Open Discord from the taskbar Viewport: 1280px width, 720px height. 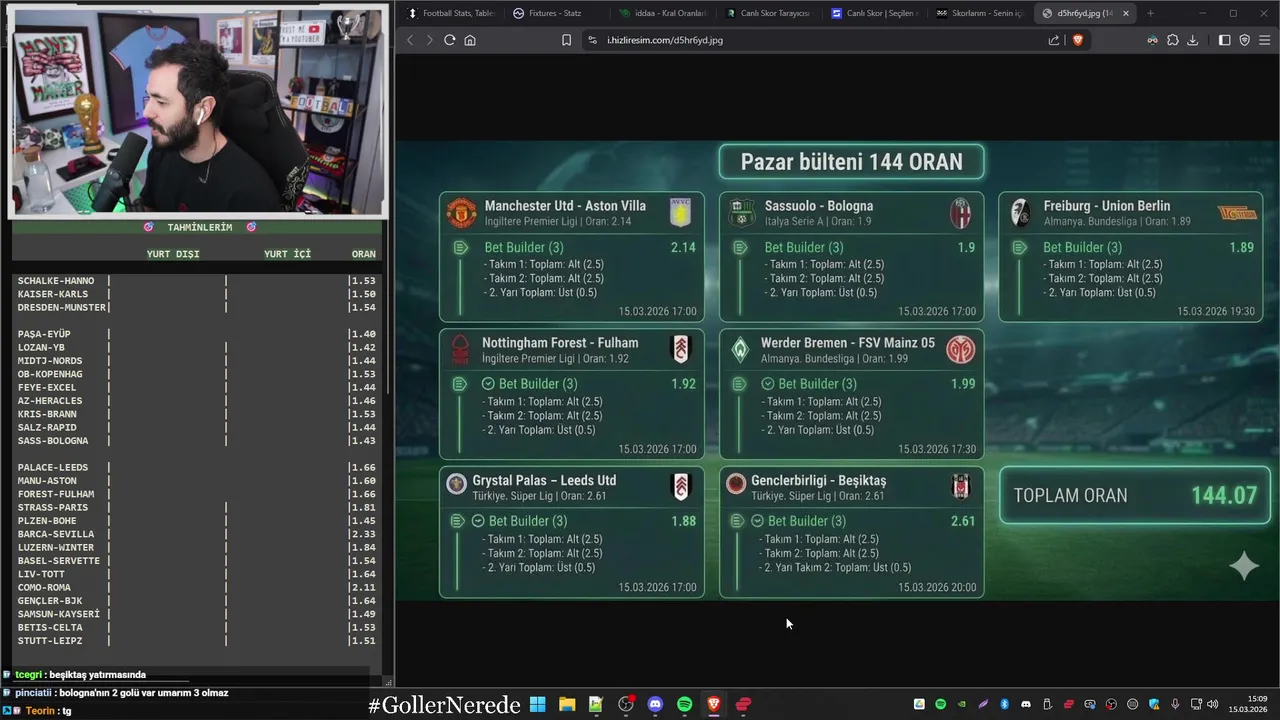[x=655, y=704]
